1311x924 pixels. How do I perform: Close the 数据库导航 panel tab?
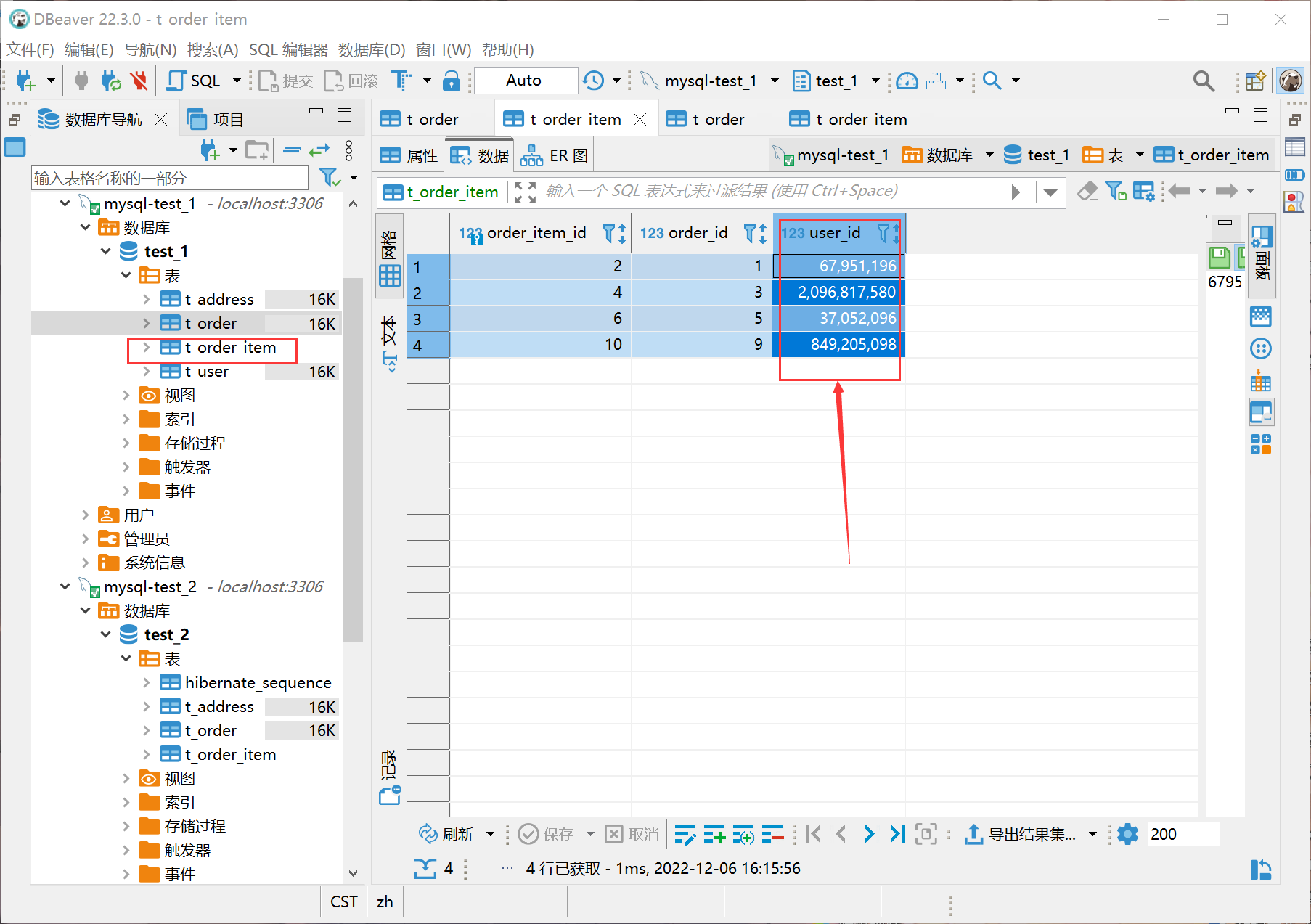[x=161, y=119]
